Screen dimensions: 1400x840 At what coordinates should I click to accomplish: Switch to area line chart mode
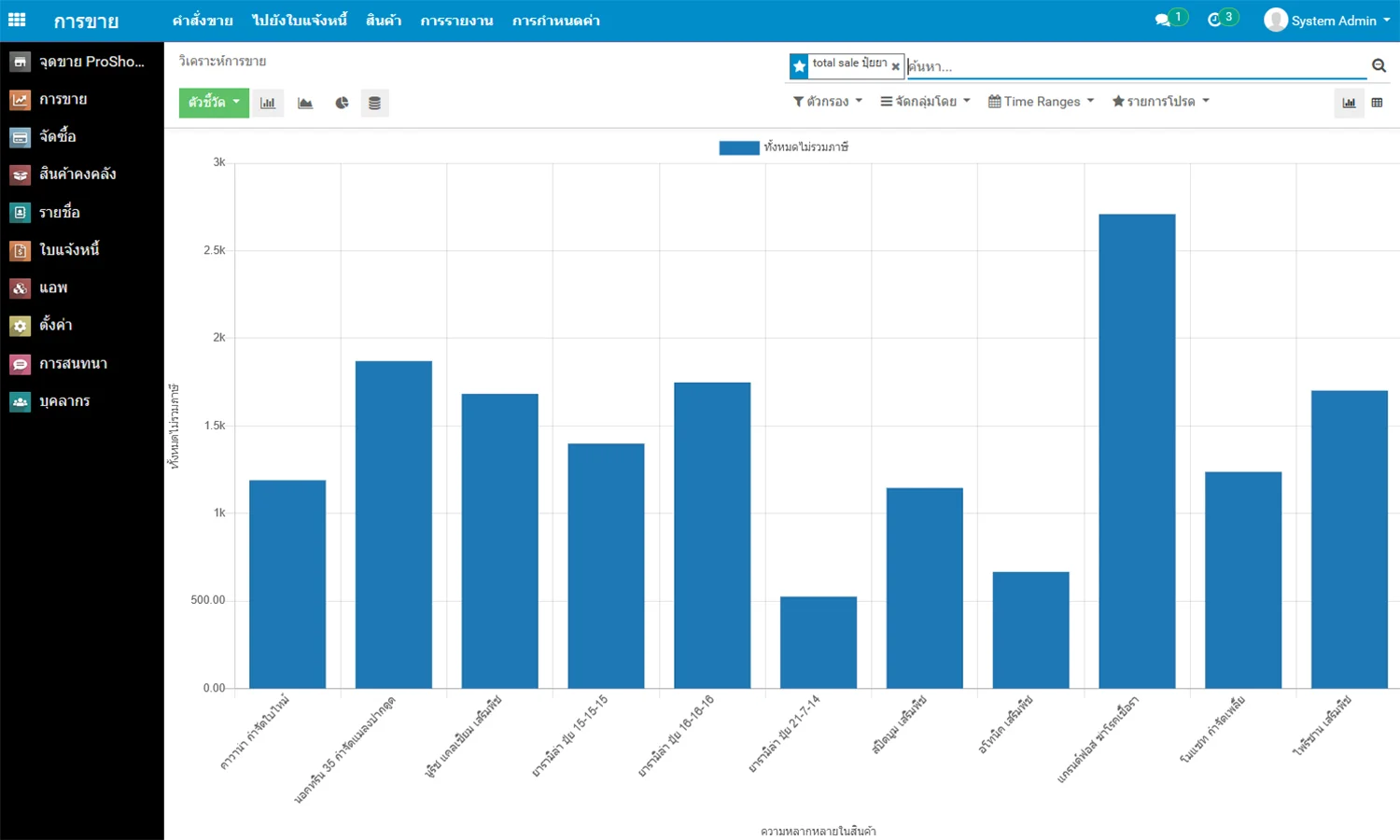click(x=305, y=103)
